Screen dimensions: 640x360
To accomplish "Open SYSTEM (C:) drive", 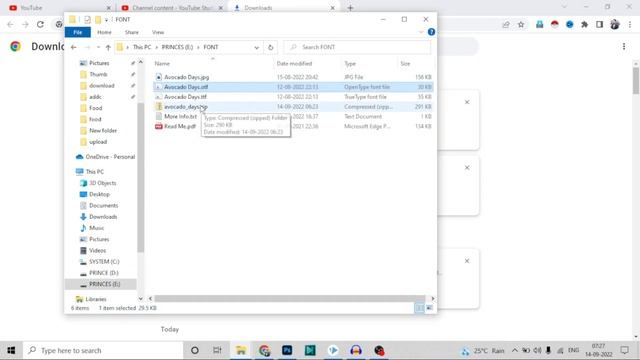I will [104, 262].
